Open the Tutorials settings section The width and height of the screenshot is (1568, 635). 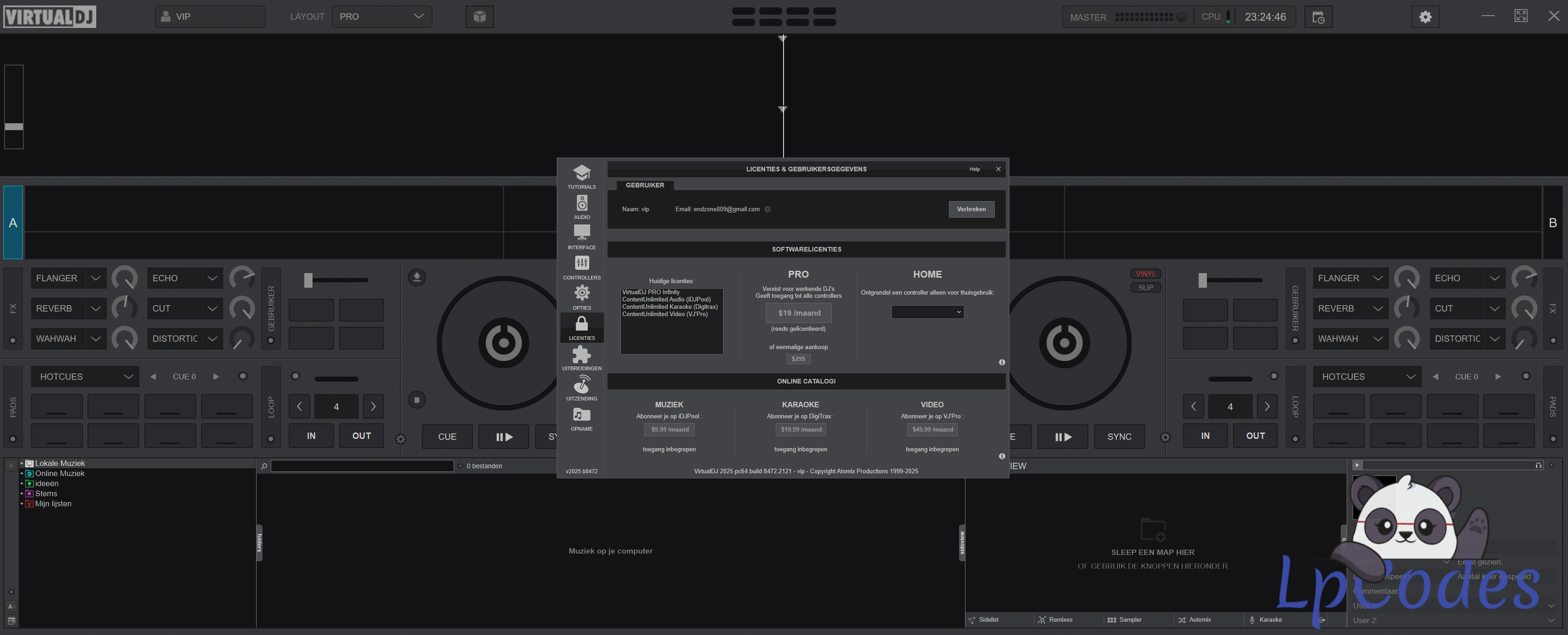(x=581, y=176)
